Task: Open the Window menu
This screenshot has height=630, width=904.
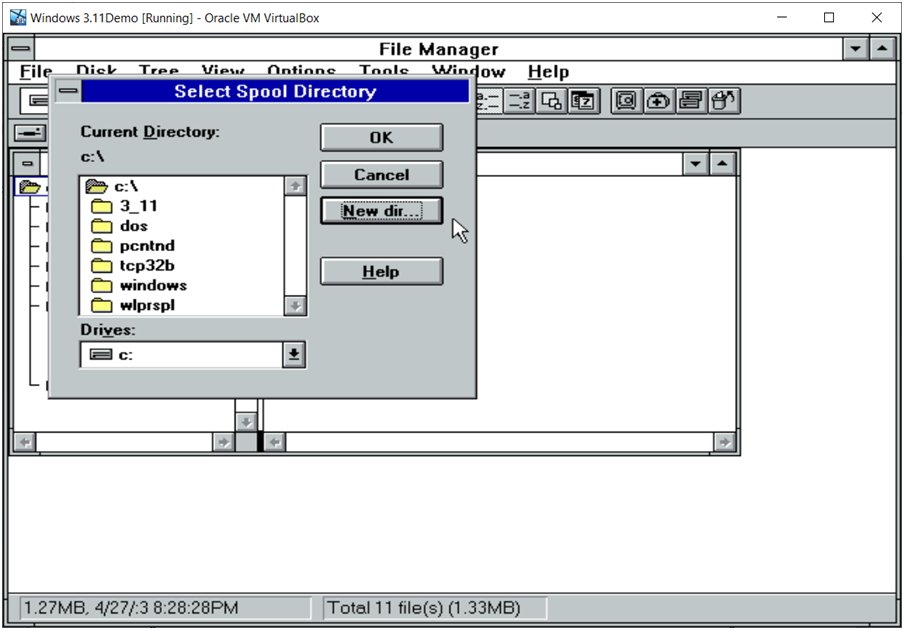Action: [468, 71]
